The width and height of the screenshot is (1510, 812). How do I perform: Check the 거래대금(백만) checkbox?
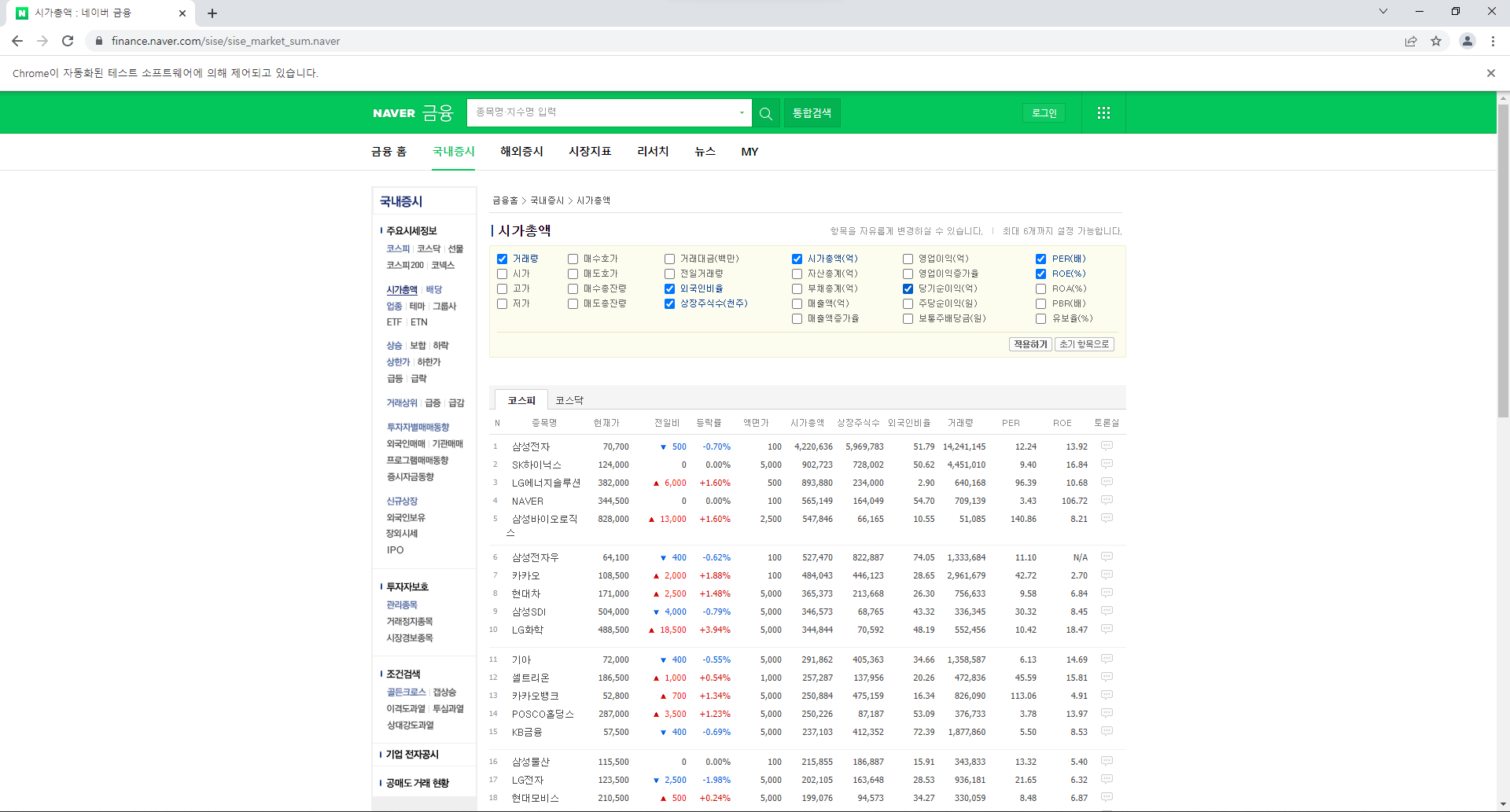pos(669,259)
